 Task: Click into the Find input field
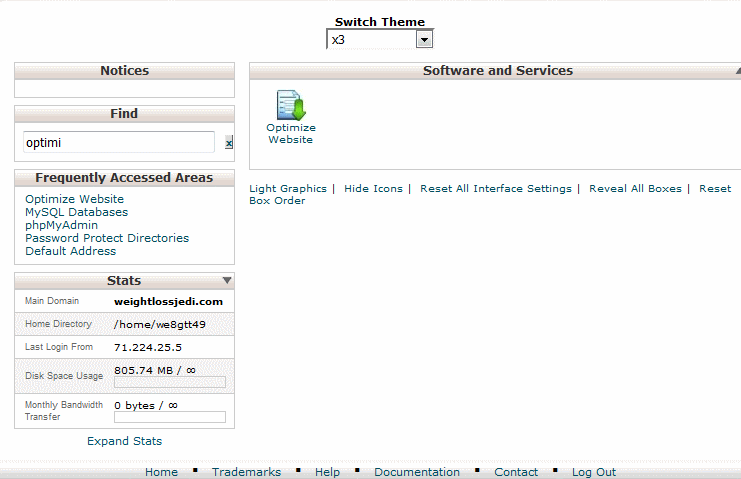(x=119, y=142)
